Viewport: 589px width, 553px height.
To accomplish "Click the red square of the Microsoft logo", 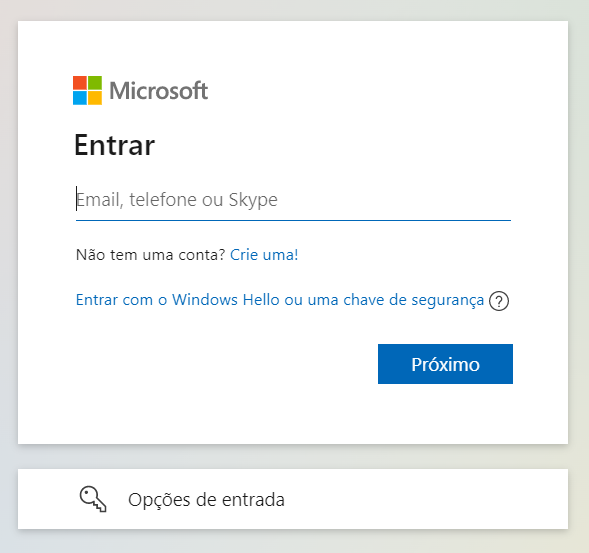I will tap(80, 83).
